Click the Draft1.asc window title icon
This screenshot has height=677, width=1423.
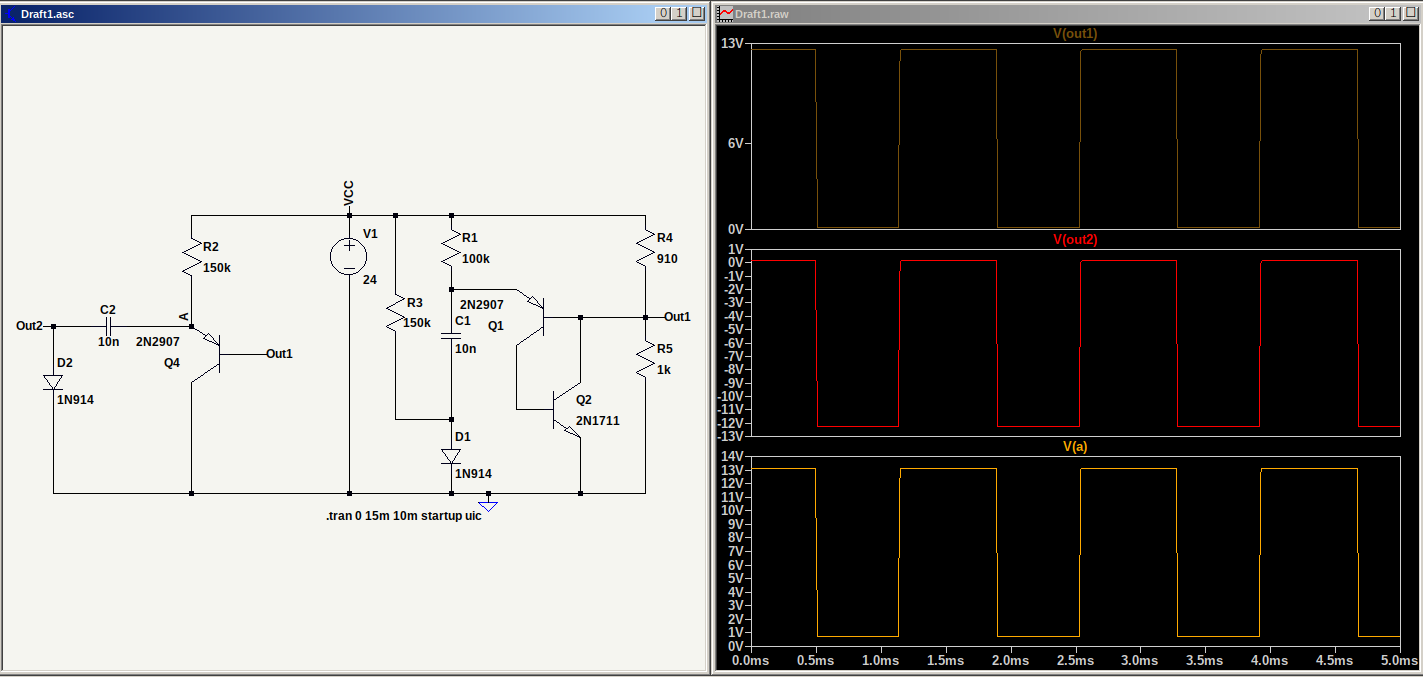coord(11,13)
